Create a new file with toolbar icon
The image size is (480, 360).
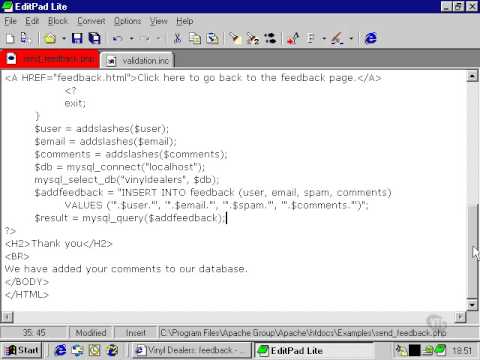pyautogui.click(x=10, y=39)
